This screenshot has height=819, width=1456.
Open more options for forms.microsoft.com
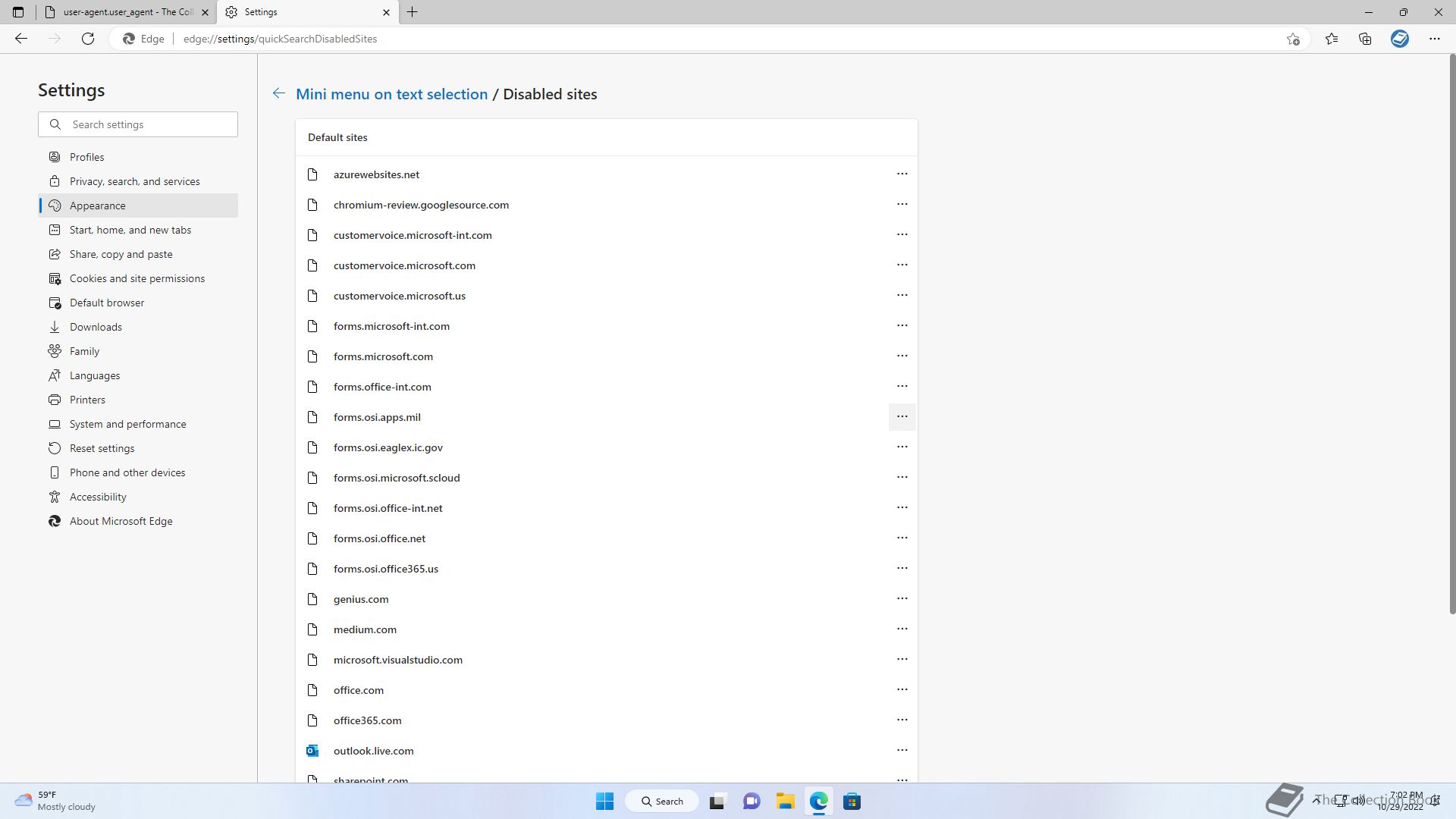click(x=902, y=356)
